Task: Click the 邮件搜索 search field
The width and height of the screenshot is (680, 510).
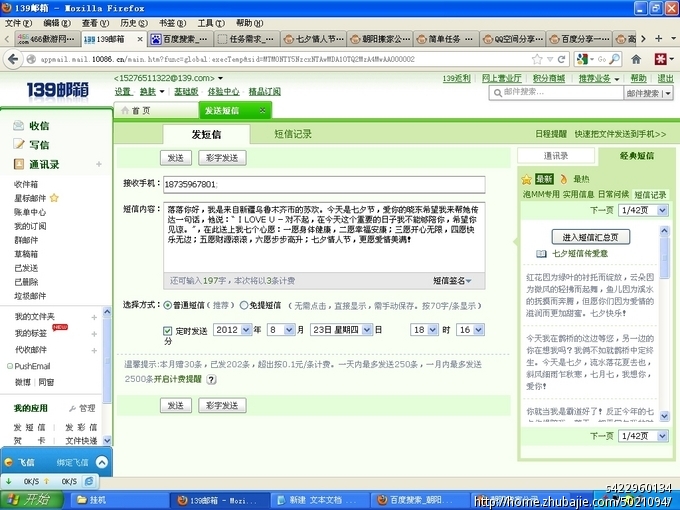Action: pos(556,93)
